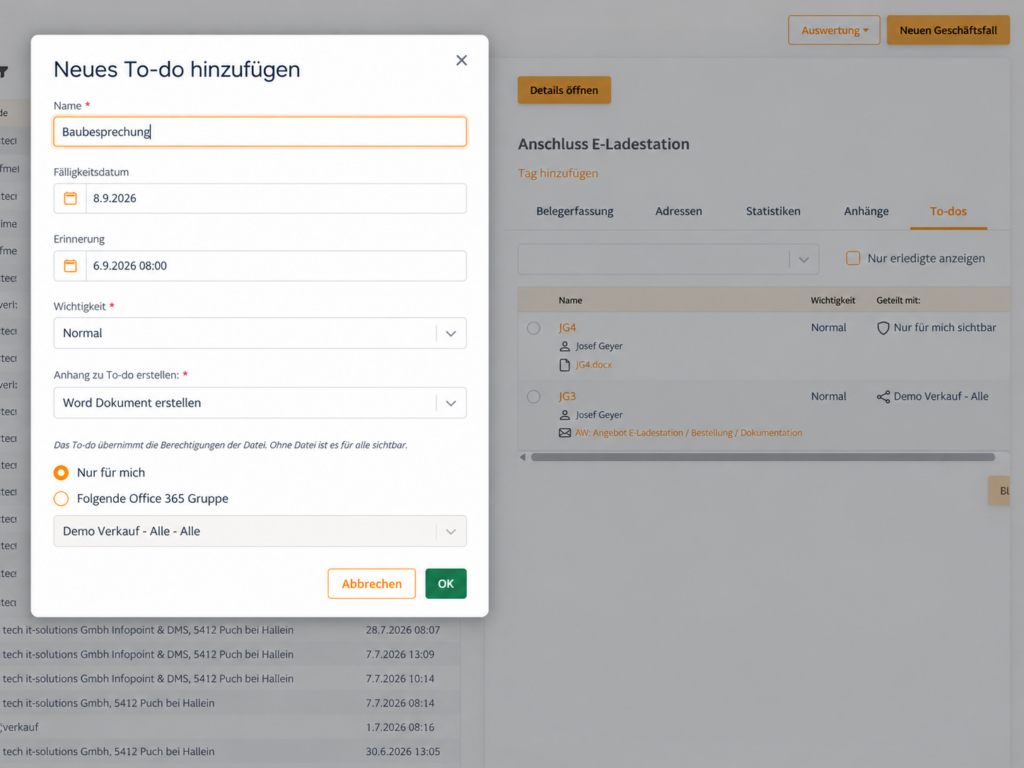The width and height of the screenshot is (1024, 768).
Task: Switch to the Anhänge tab
Action: pos(866,211)
